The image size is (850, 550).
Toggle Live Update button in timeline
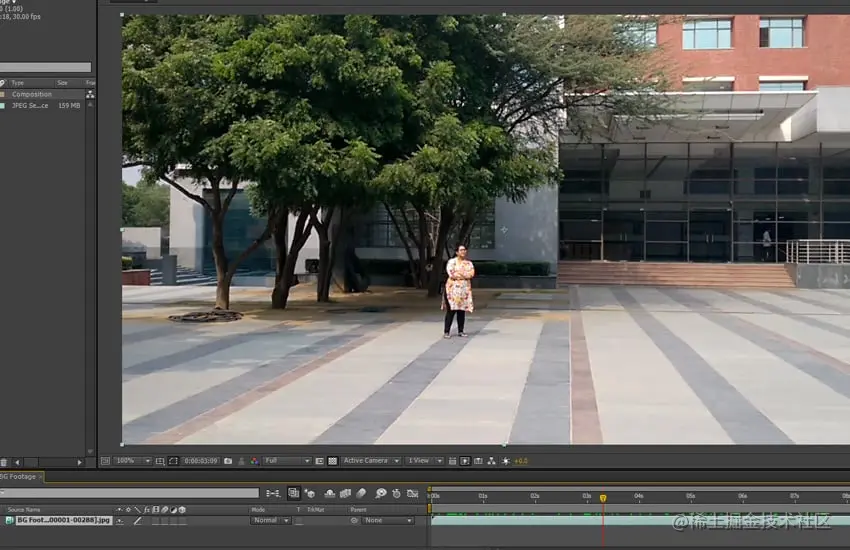[293, 493]
